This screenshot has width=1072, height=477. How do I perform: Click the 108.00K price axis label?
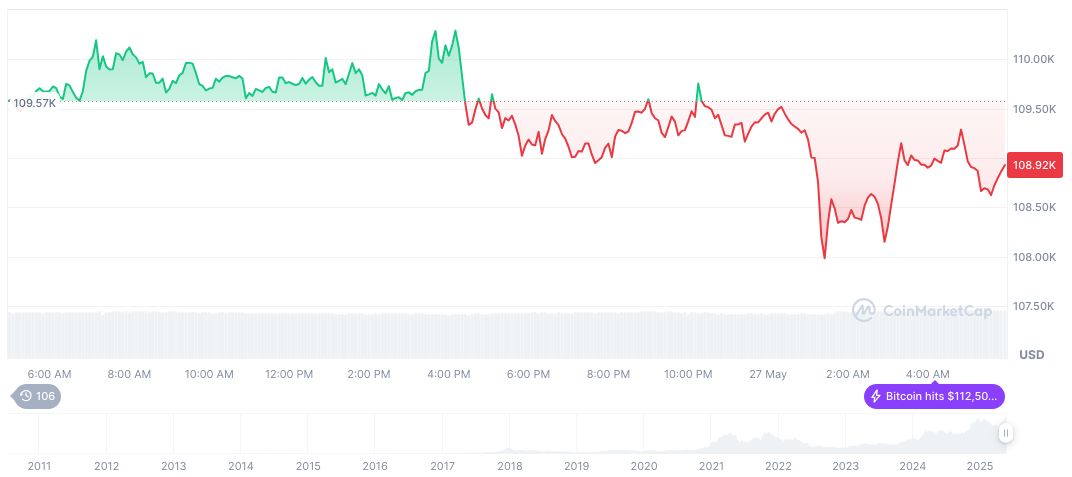pyautogui.click(x=1033, y=257)
